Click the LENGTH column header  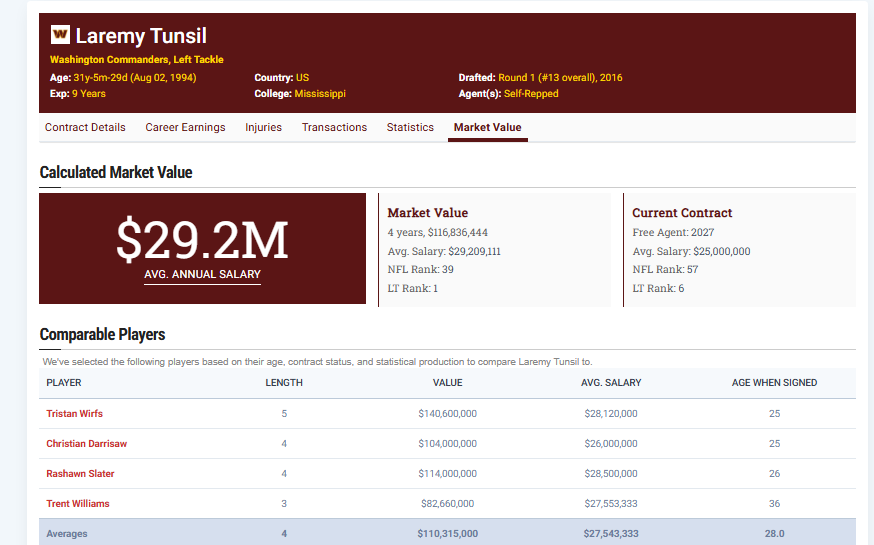point(284,383)
